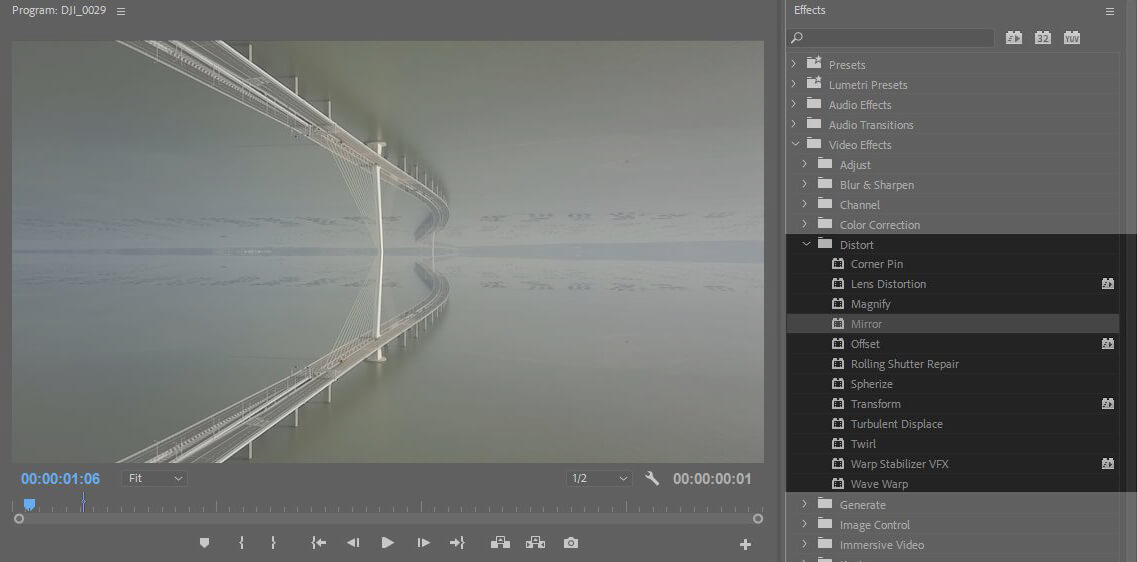Select the Rolling Shutter Repair effect
1137x562 pixels.
coord(904,364)
